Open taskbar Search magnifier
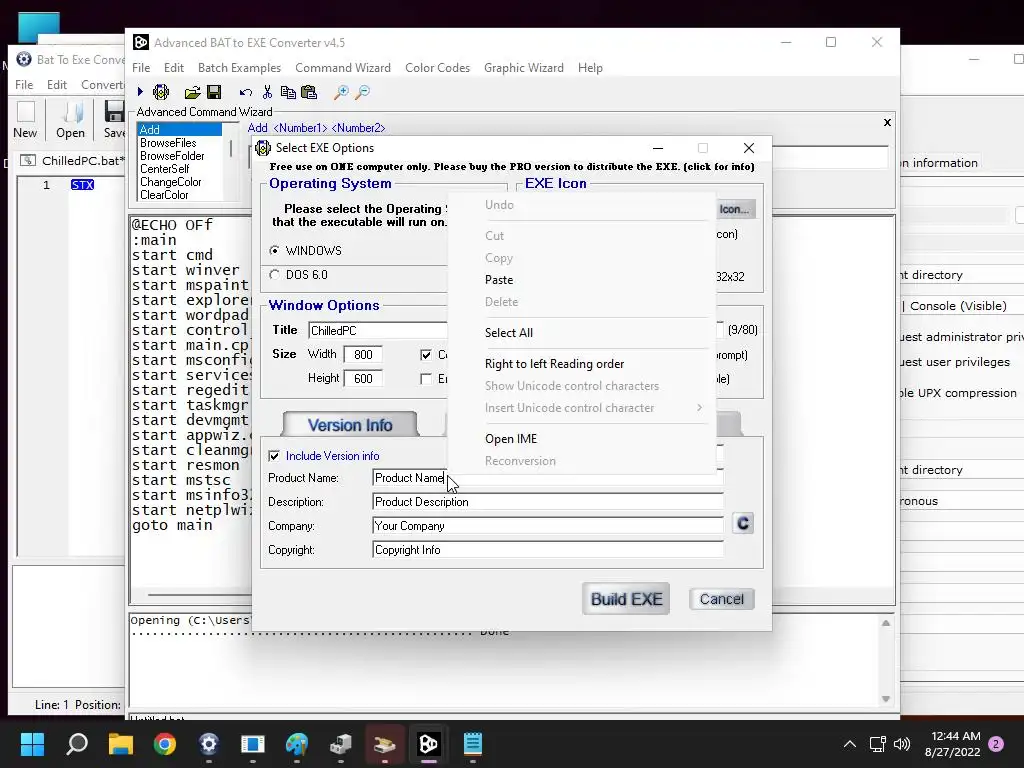This screenshot has height=768, width=1024. click(77, 744)
